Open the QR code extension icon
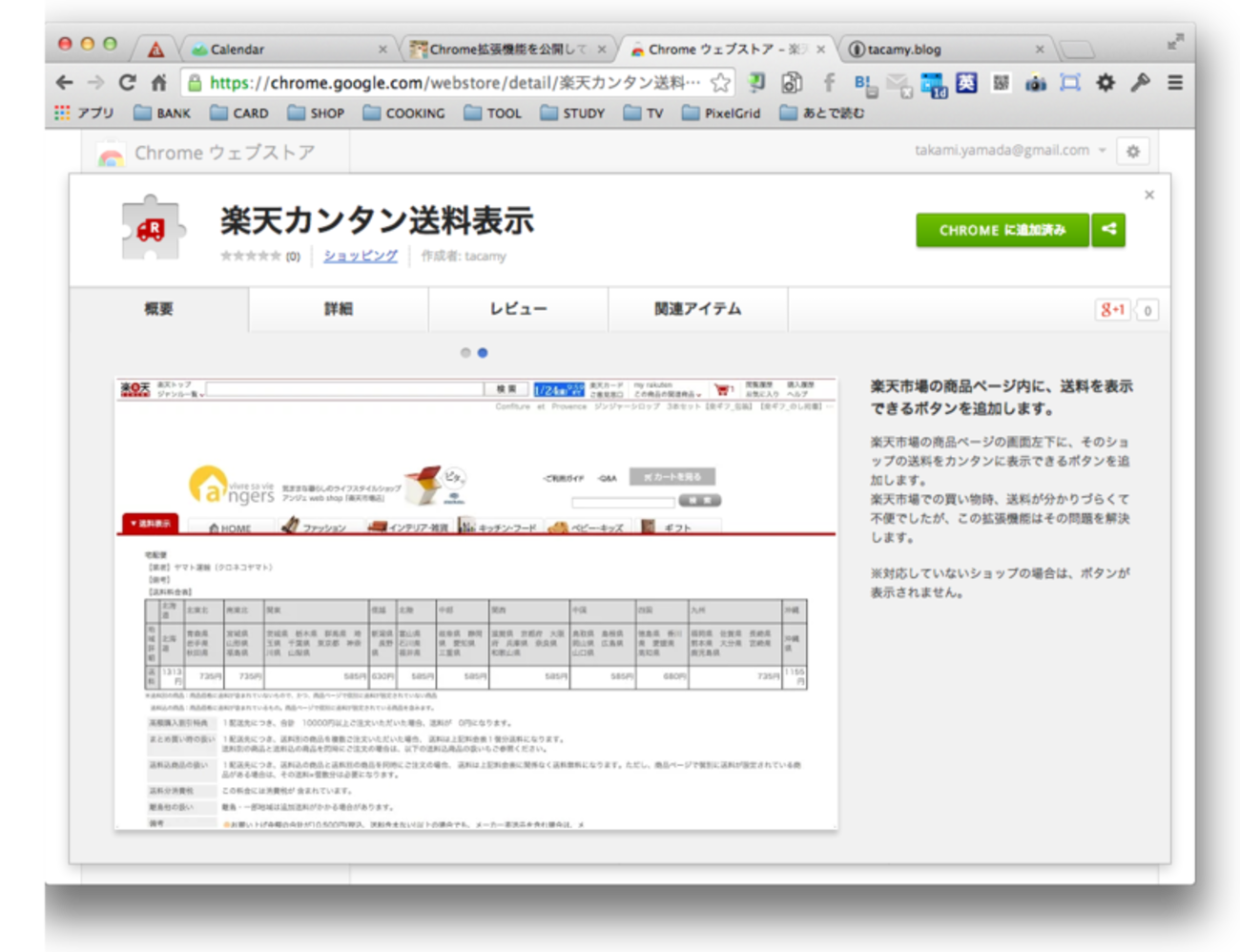Screen dimensions: 1240x952 (1001, 83)
